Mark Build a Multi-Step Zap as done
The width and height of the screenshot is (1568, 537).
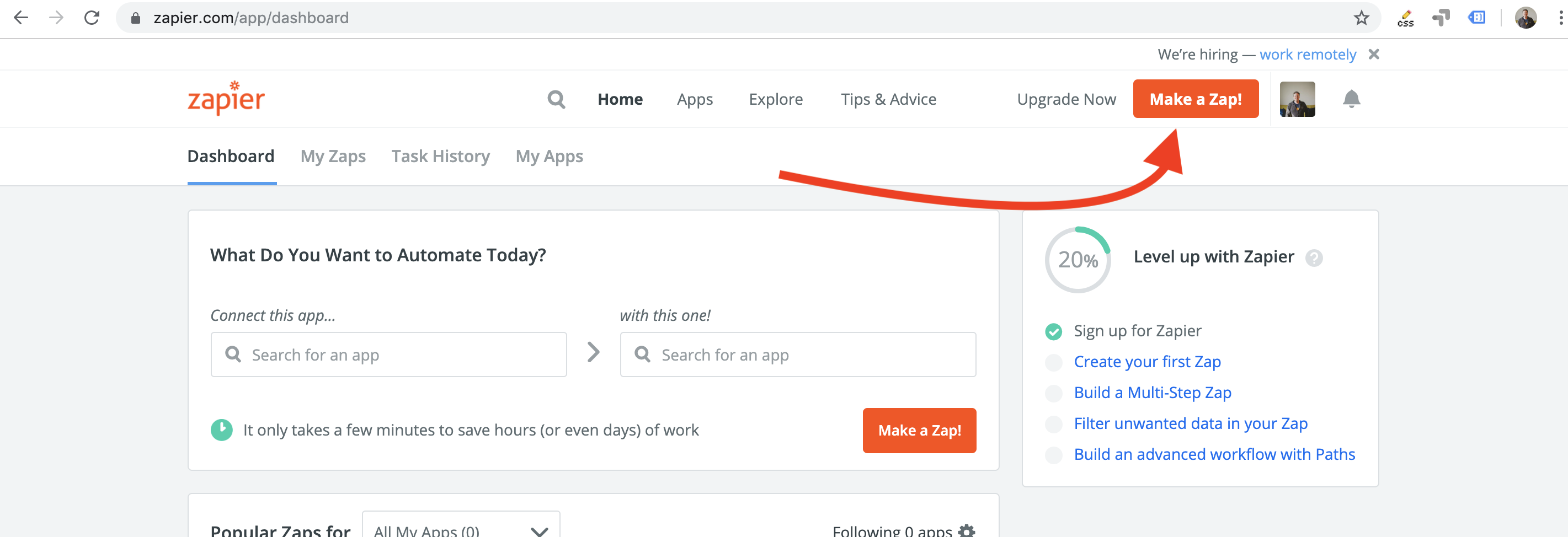tap(1054, 393)
